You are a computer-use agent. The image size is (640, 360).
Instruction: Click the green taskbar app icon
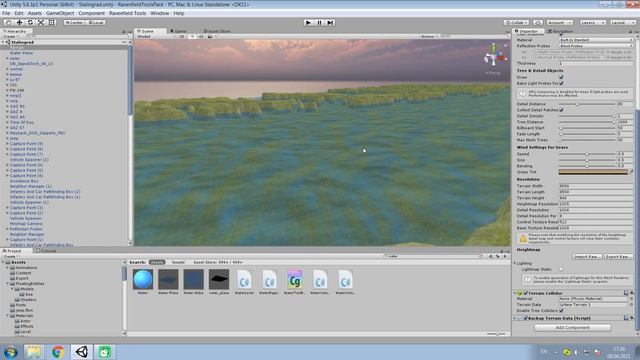click(x=104, y=351)
